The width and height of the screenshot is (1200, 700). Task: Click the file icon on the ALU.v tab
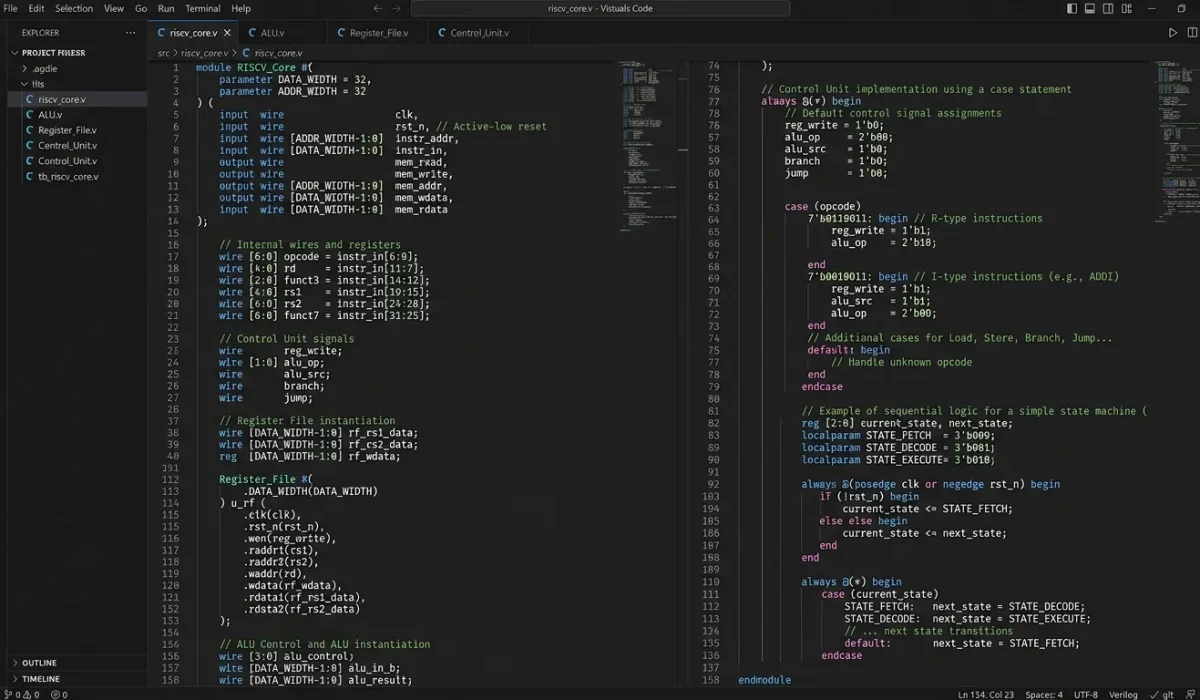point(251,33)
